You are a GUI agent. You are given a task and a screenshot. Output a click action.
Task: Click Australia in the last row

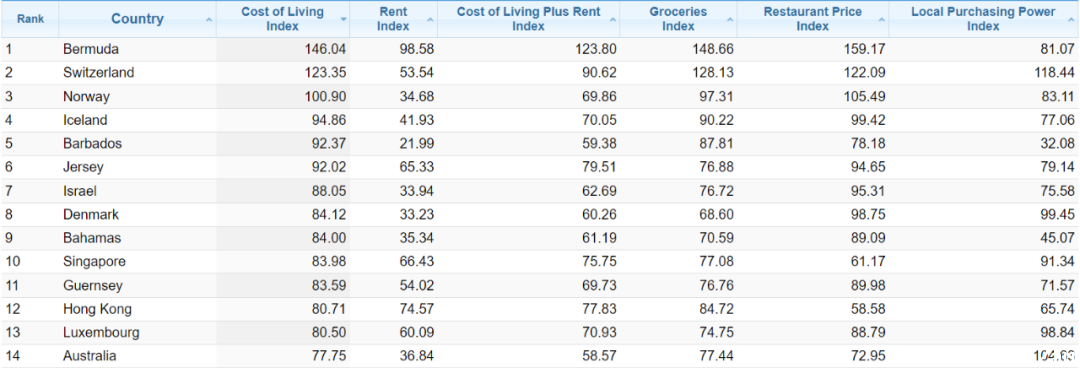coord(90,356)
